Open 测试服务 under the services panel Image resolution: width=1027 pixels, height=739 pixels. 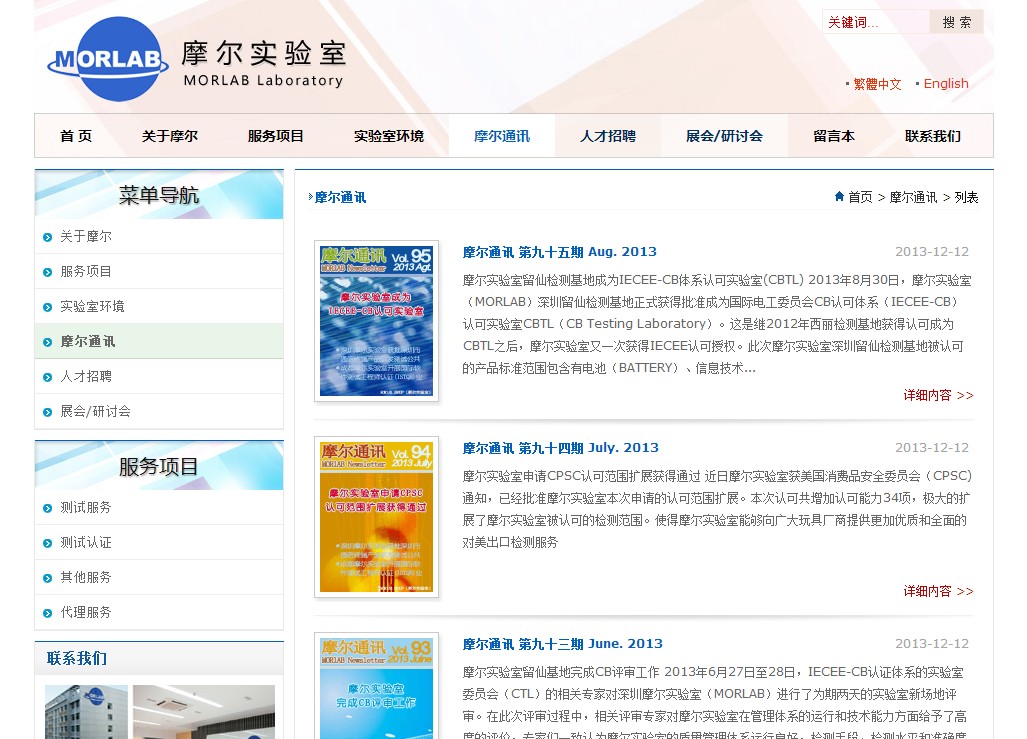[x=86, y=508]
